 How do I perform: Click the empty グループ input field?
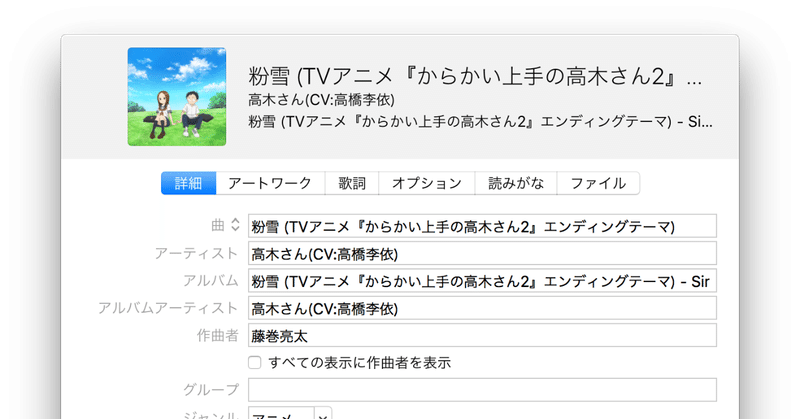(482, 390)
